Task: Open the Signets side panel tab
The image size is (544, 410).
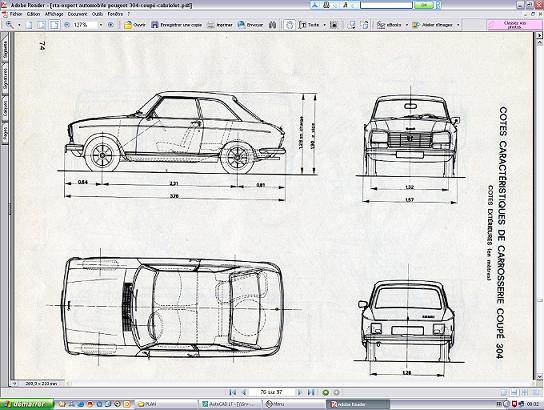Action: [x=5, y=50]
